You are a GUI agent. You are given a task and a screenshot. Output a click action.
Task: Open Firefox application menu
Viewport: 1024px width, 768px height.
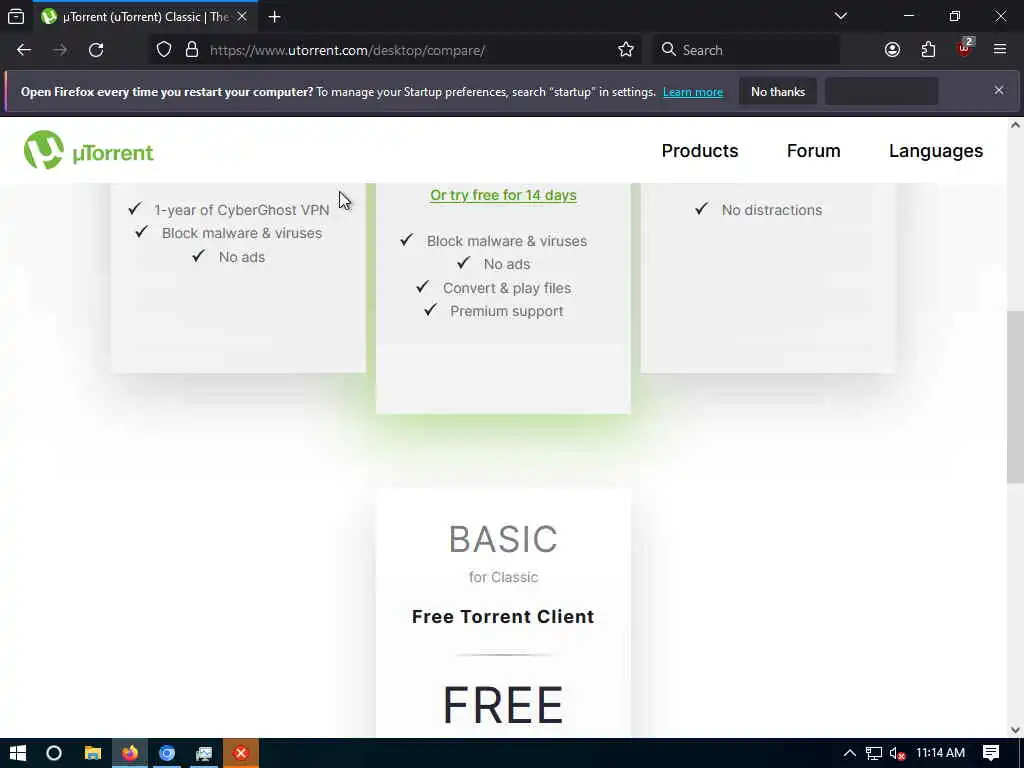[x=999, y=50]
